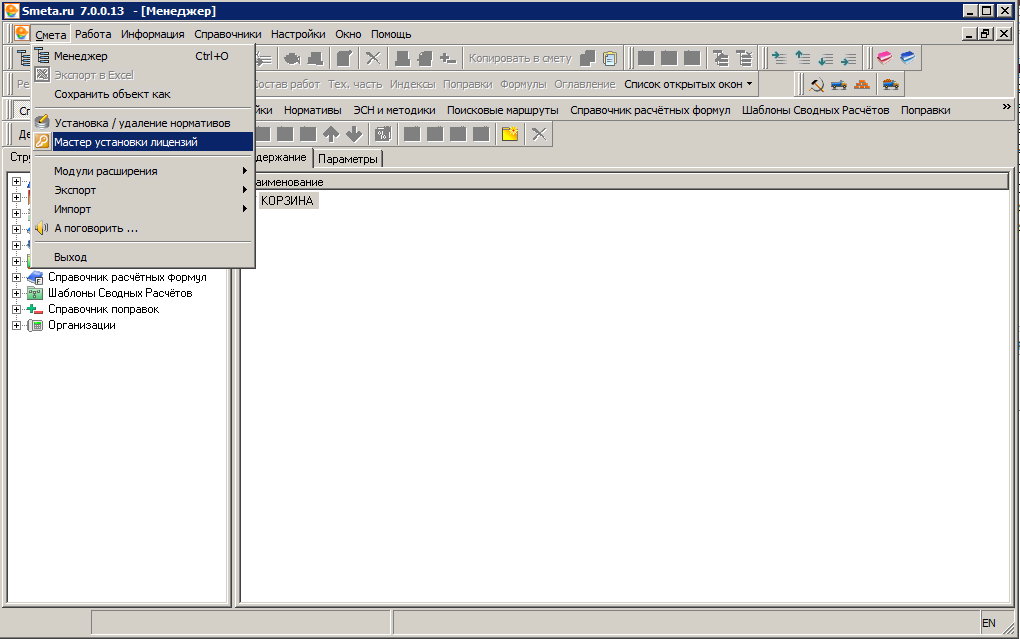Expand the 'Справочник расчётных формул' tree node
This screenshot has height=639, width=1020.
[x=16, y=277]
